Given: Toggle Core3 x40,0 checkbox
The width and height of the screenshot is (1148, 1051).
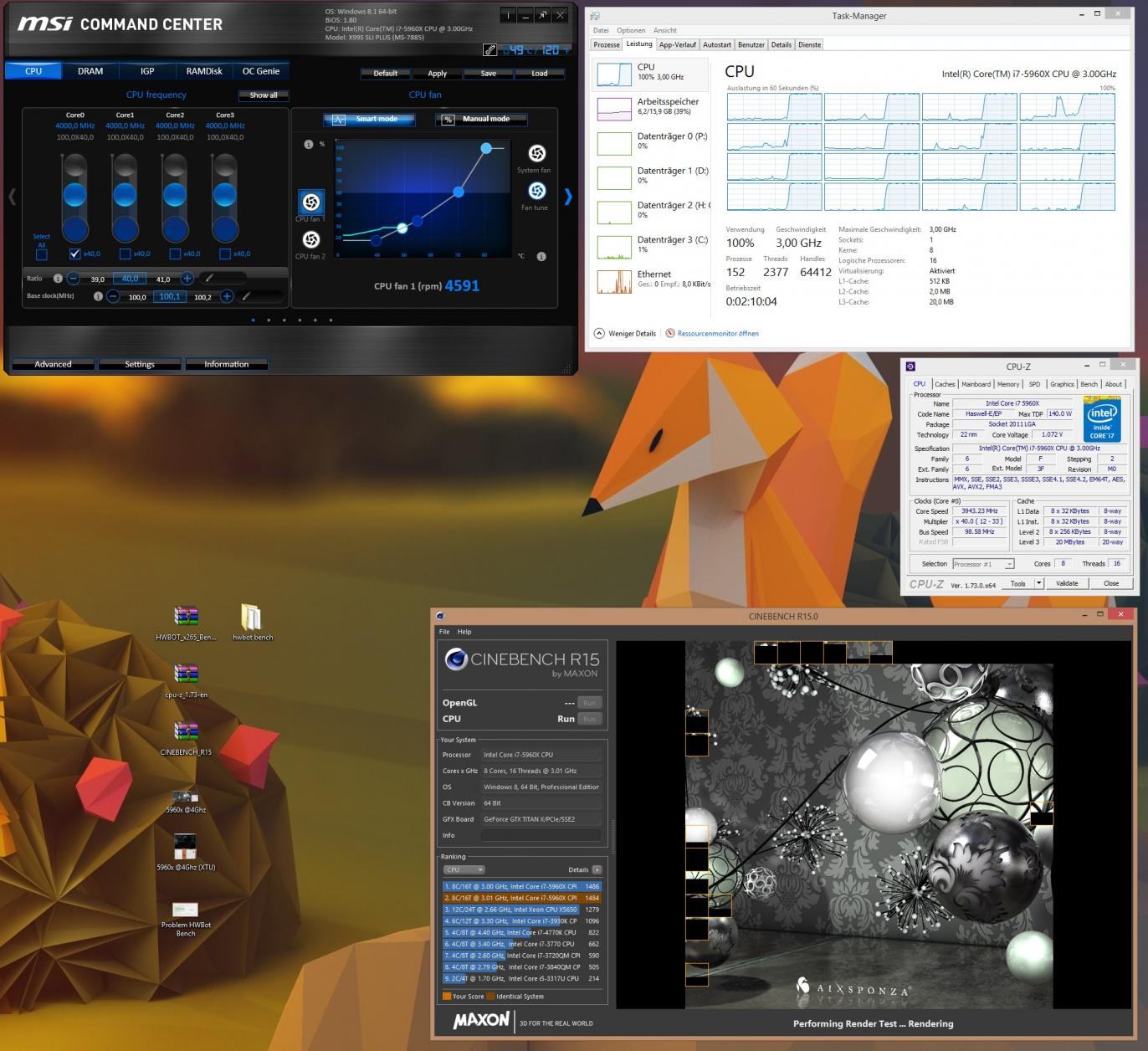Looking at the screenshot, I should pos(225,254).
